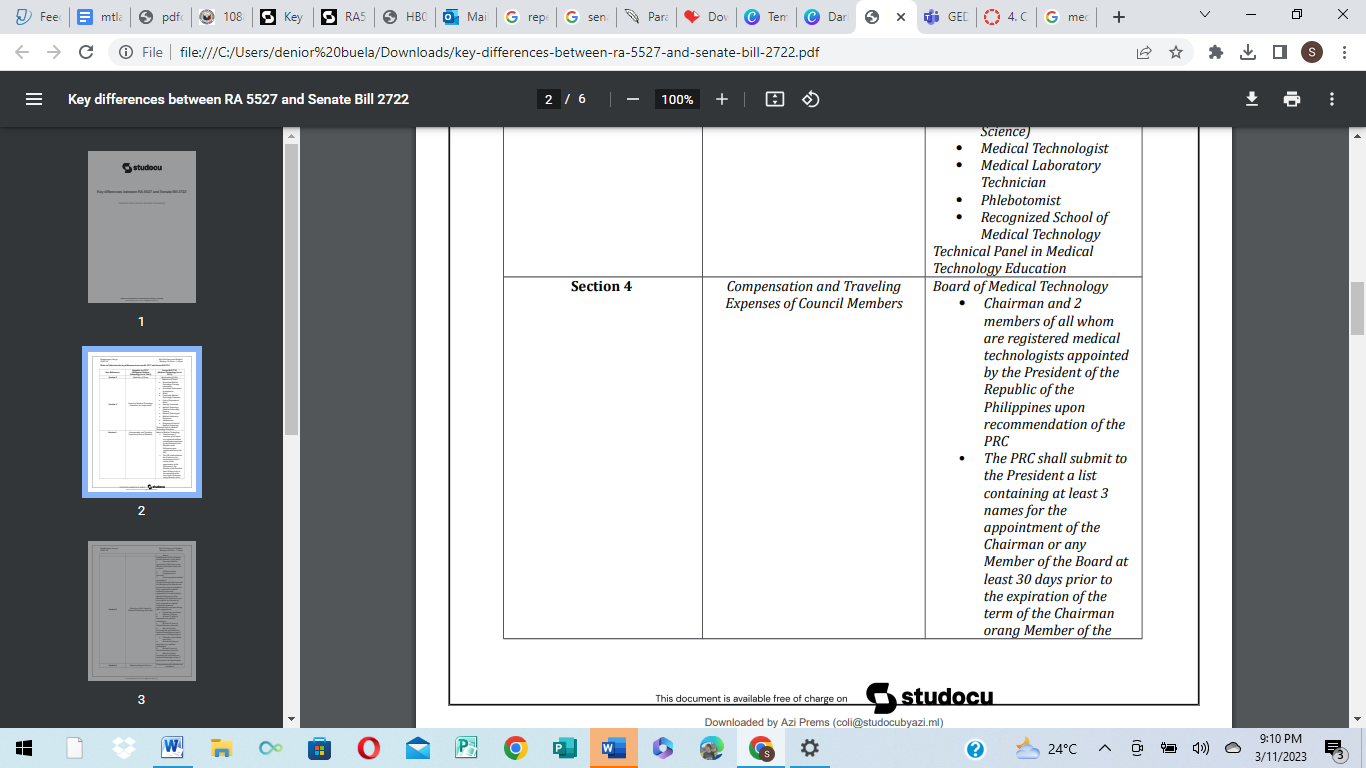Open the Chrome profile S avatar
1366x768 pixels.
pyautogui.click(x=1311, y=52)
